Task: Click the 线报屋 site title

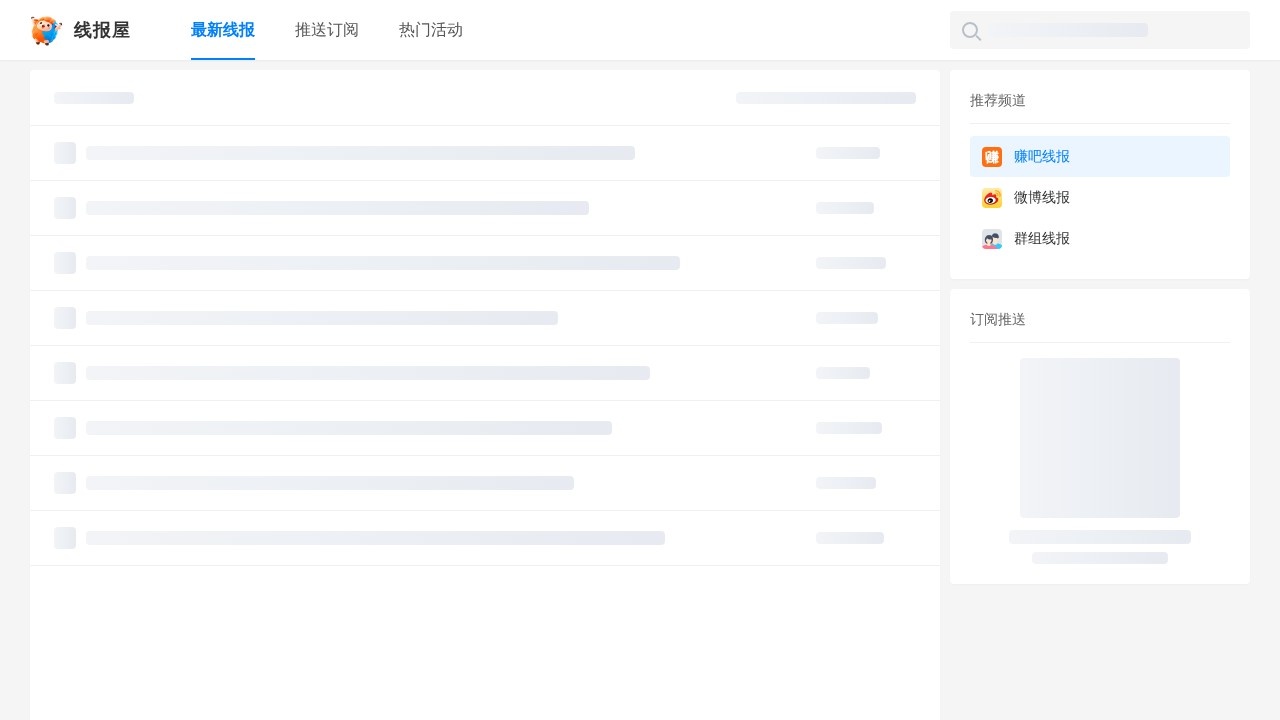Action: (102, 30)
